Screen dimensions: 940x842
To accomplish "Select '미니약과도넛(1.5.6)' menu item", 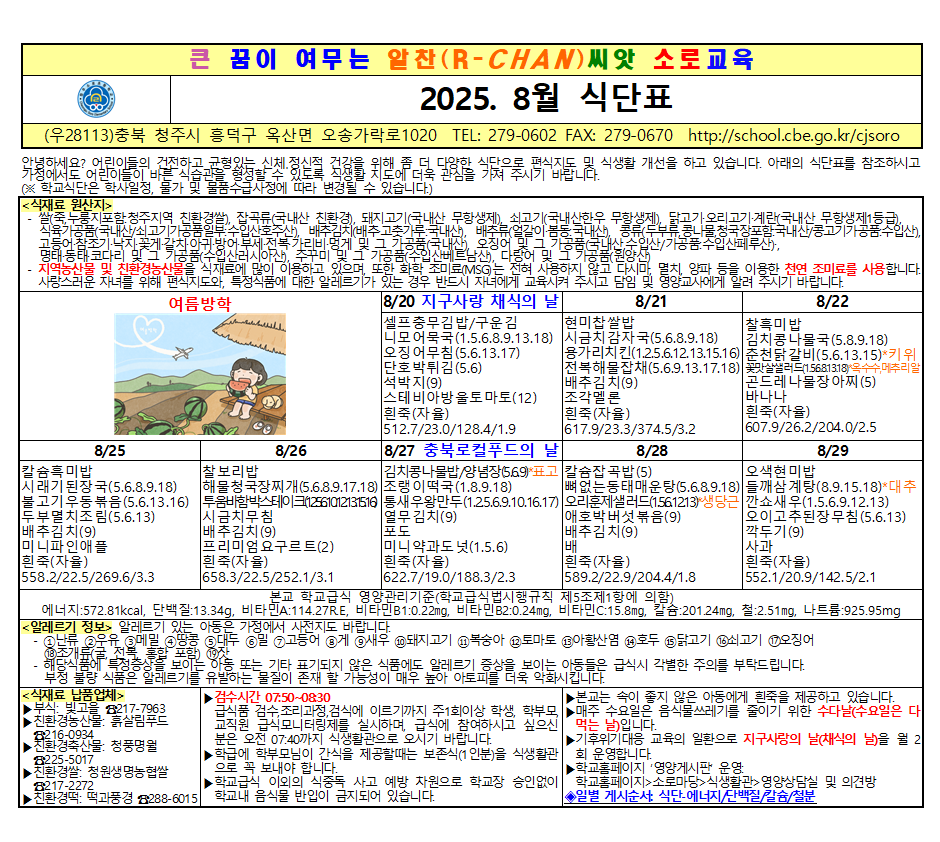I will [x=446, y=547].
